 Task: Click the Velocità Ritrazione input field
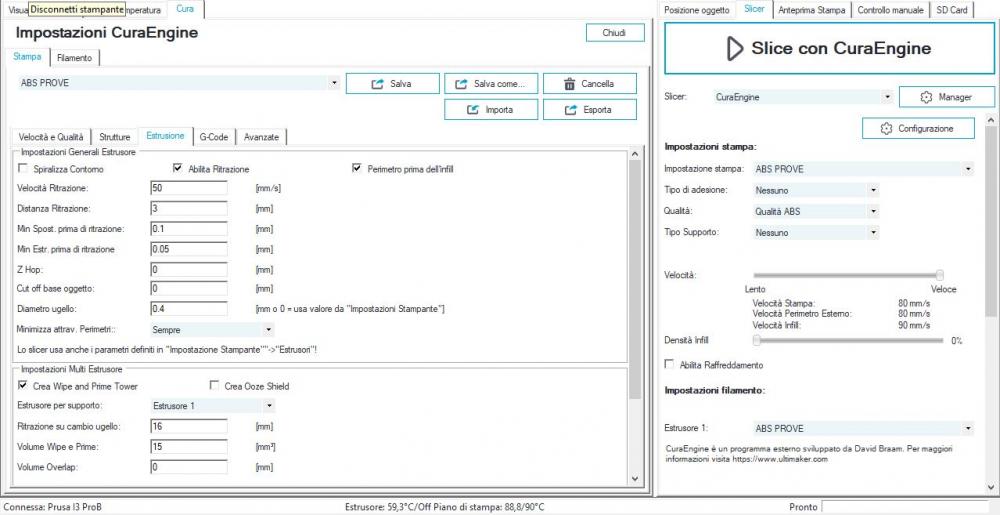coord(188,188)
